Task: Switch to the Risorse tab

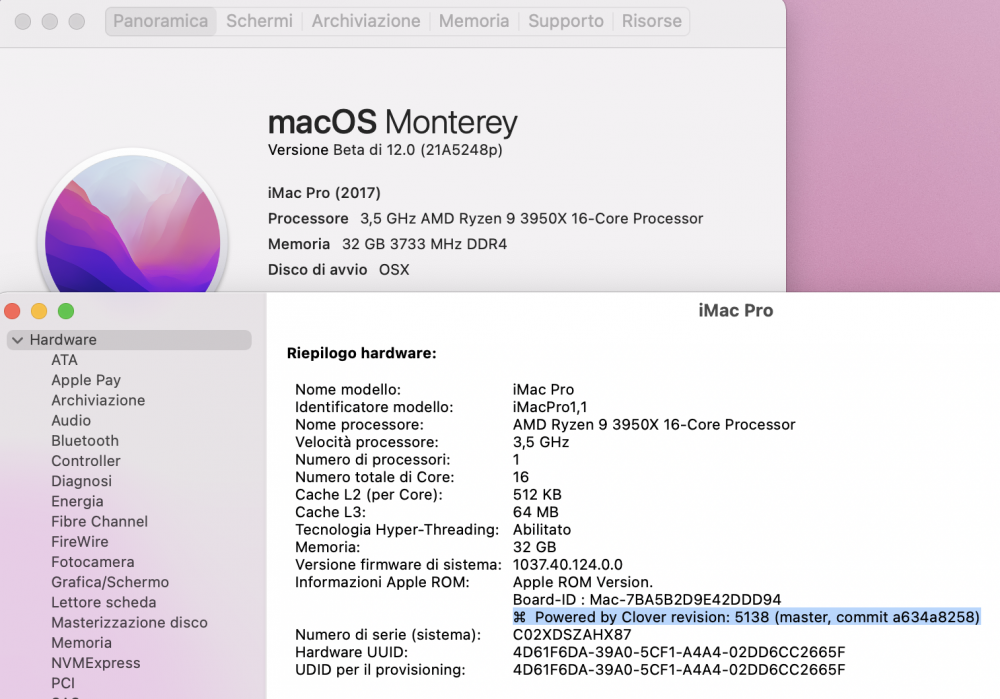Action: [652, 21]
